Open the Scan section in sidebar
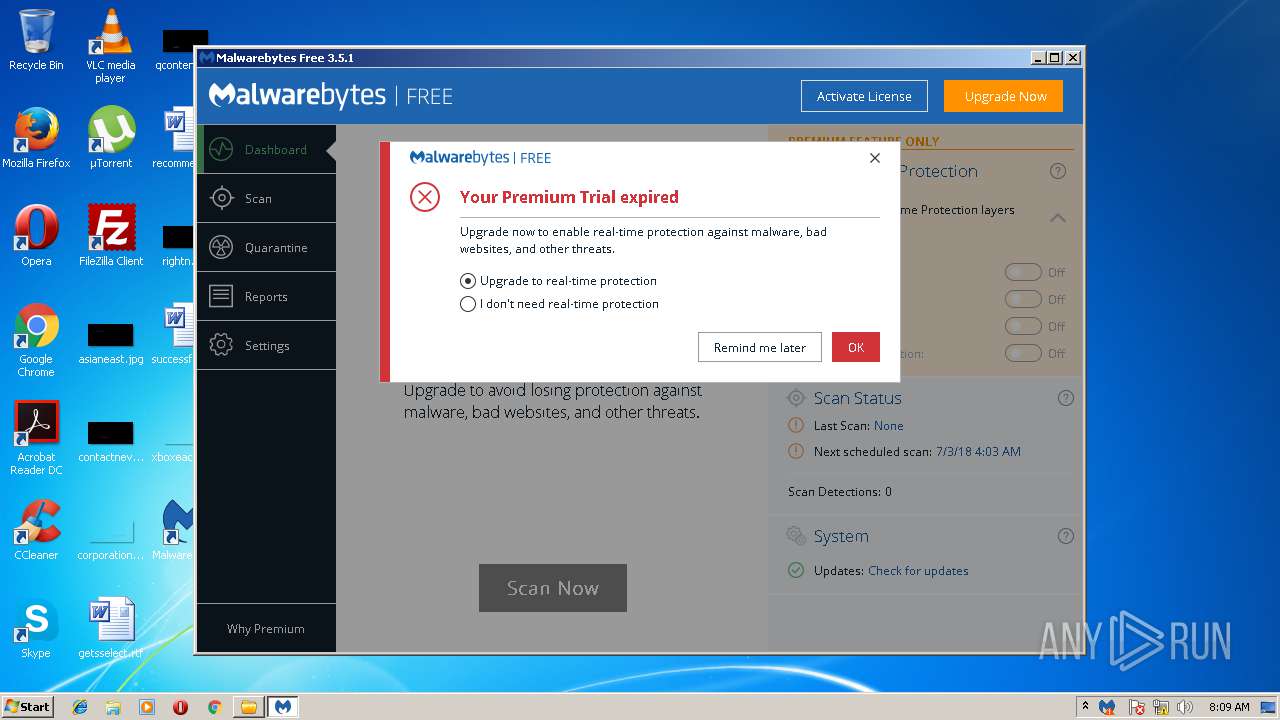1280x720 pixels. coord(266,198)
